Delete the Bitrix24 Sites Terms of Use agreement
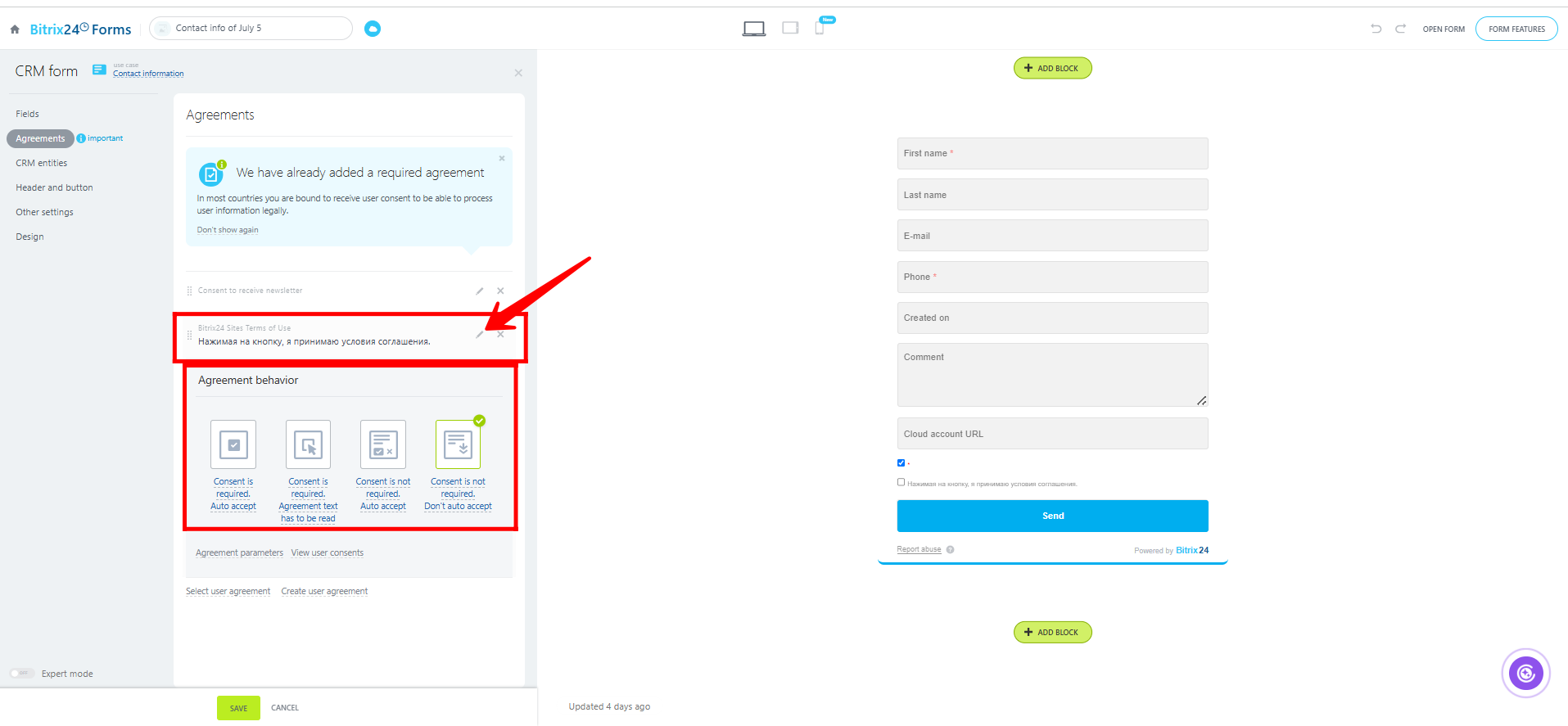The width and height of the screenshot is (1568, 726). [x=500, y=334]
